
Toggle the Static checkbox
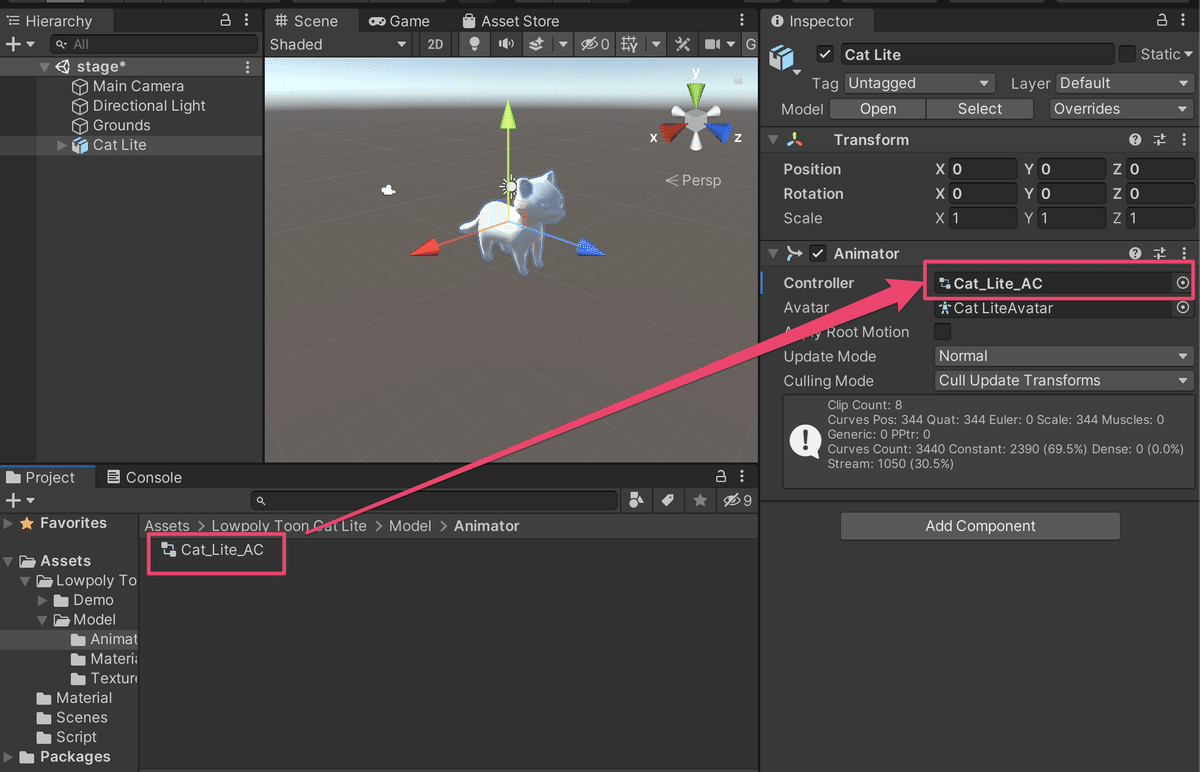coord(1127,54)
